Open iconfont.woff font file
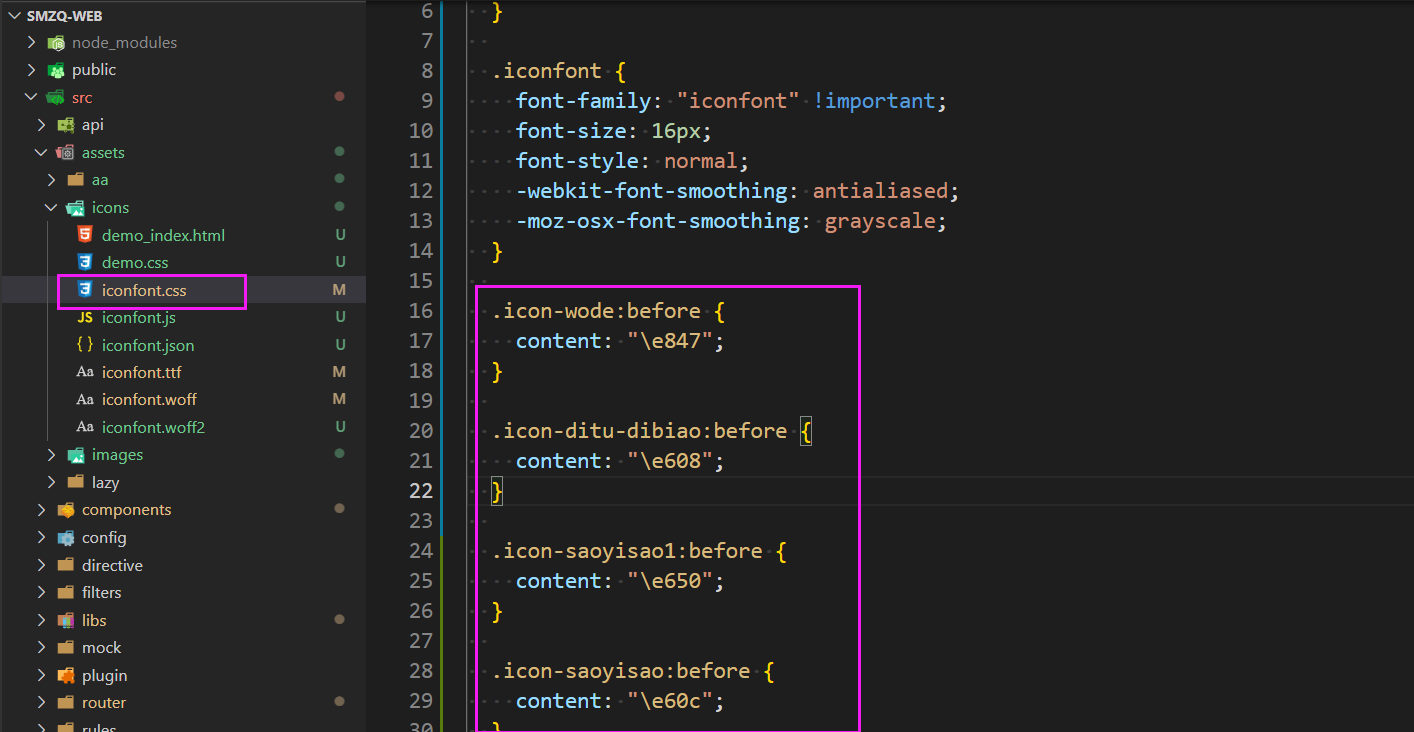 pyautogui.click(x=149, y=400)
